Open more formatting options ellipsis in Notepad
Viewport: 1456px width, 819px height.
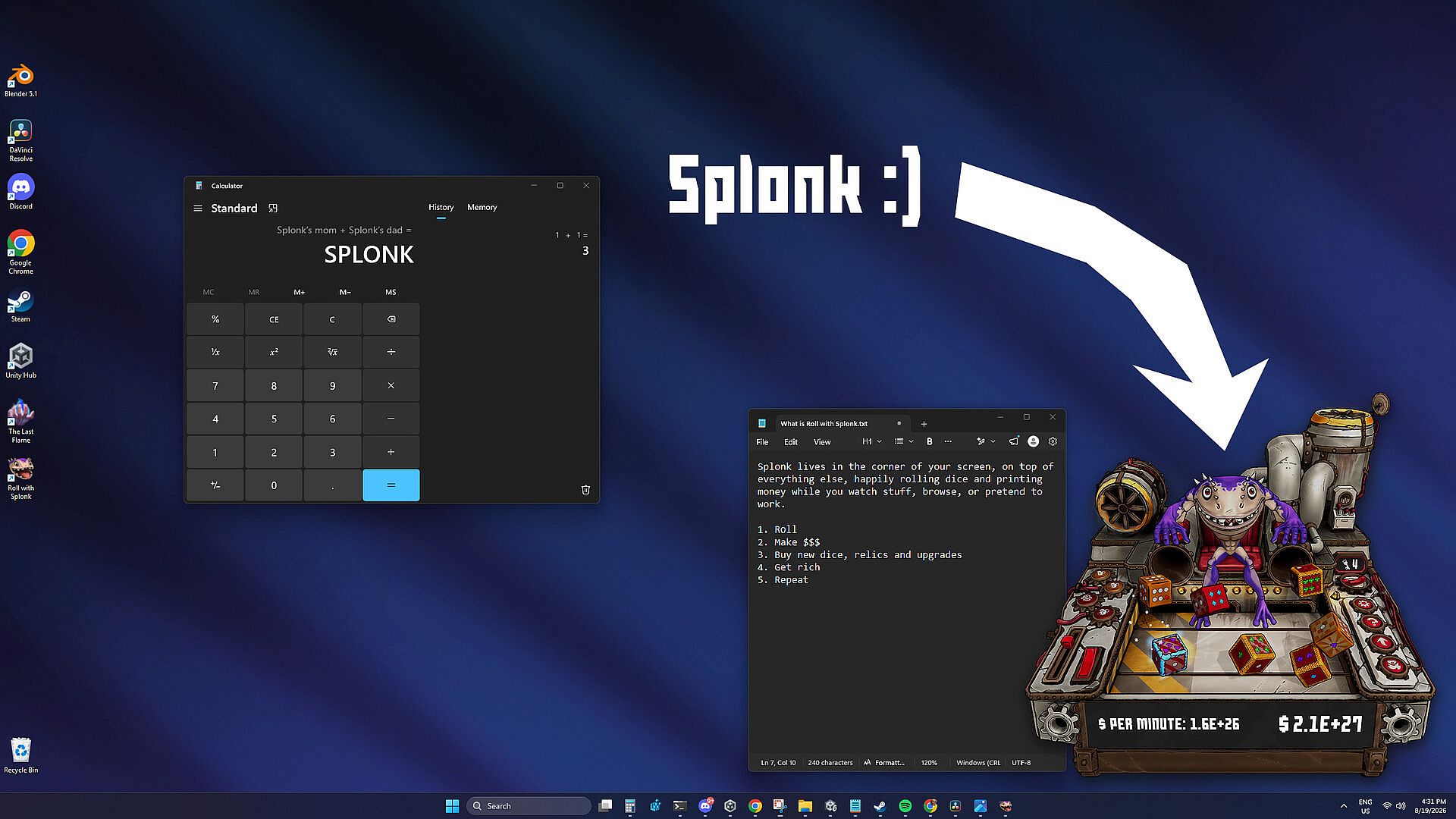tap(948, 441)
